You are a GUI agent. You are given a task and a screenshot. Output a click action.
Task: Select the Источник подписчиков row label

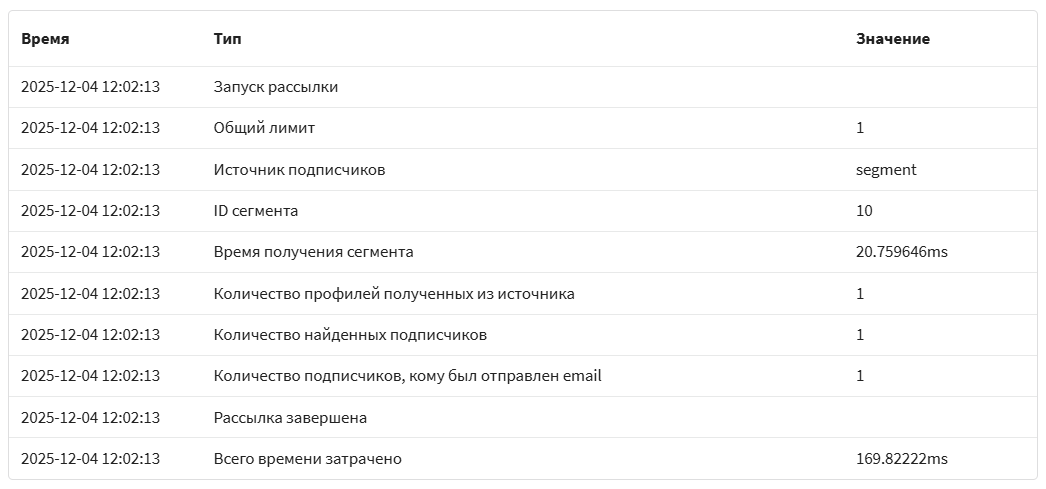(x=299, y=170)
